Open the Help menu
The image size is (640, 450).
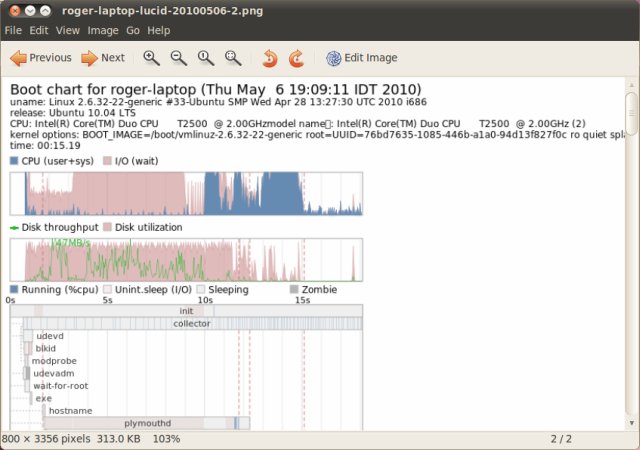point(159,31)
